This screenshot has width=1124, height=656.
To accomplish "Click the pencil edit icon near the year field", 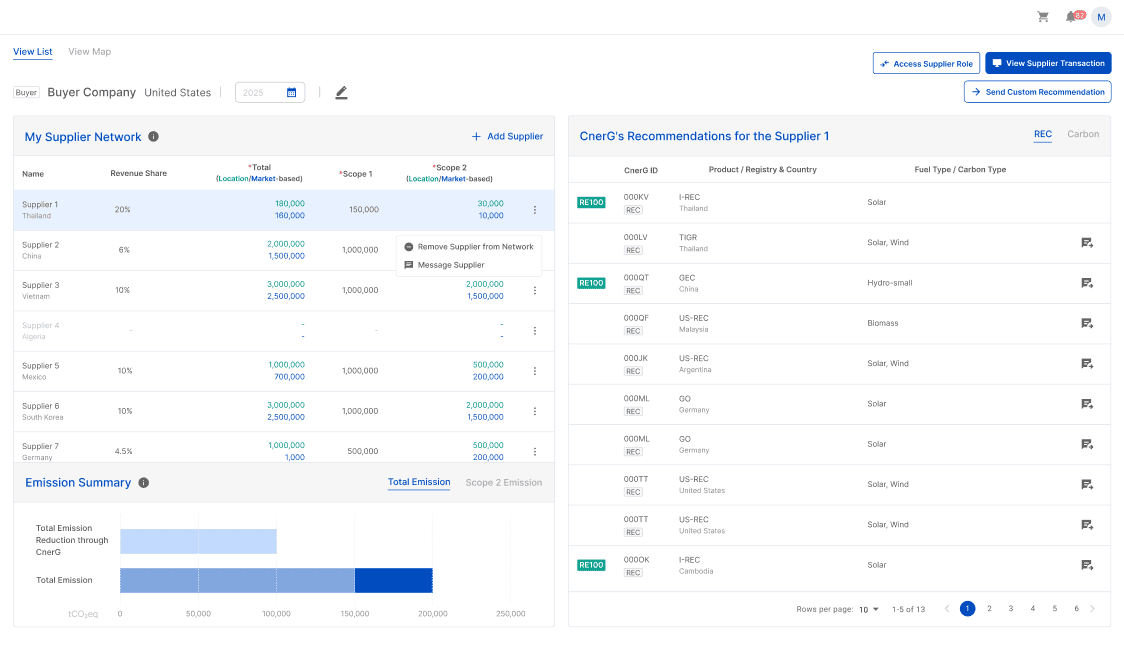I will [341, 91].
